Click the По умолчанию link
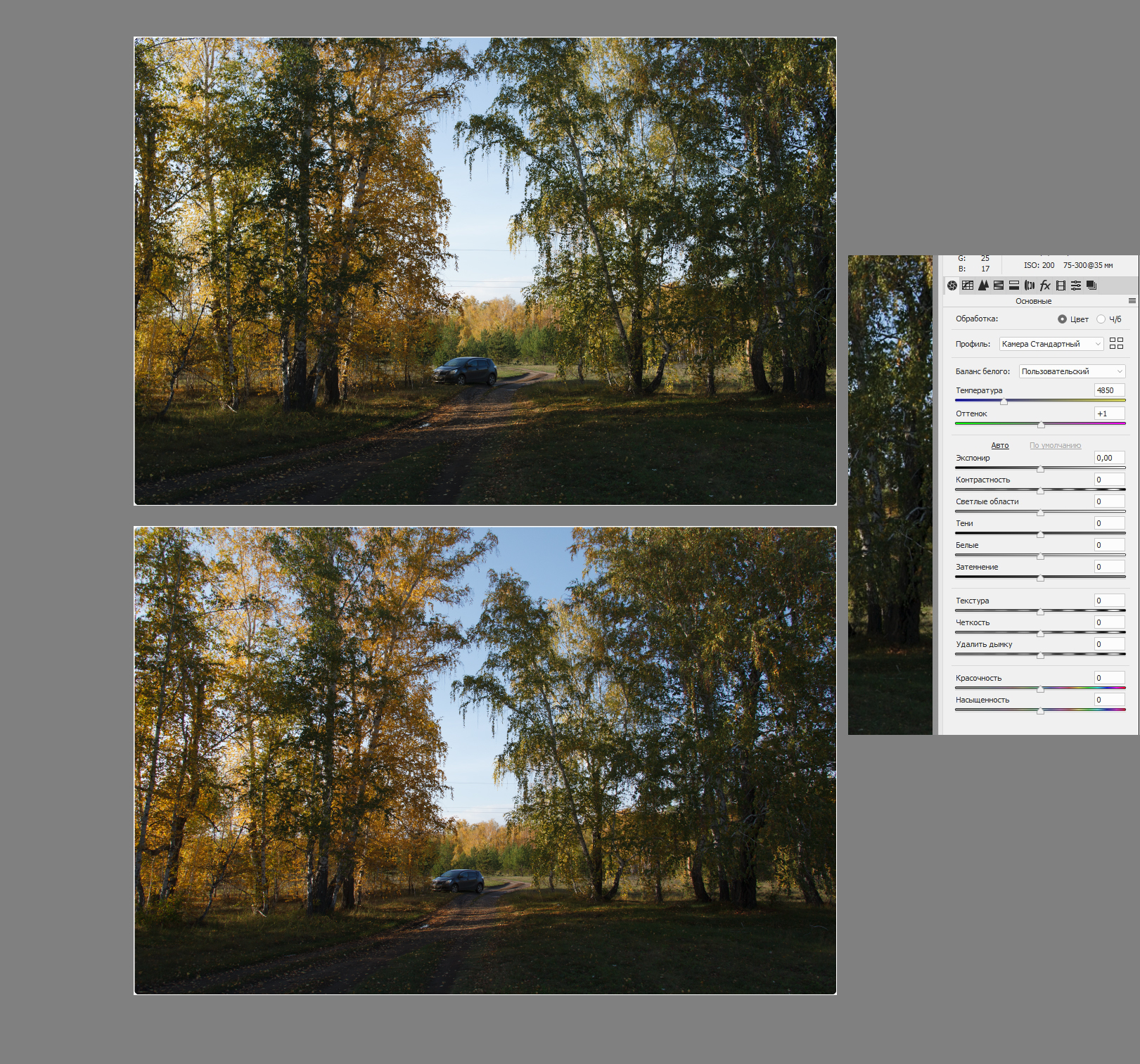Image resolution: width=1140 pixels, height=1064 pixels. (x=1055, y=446)
